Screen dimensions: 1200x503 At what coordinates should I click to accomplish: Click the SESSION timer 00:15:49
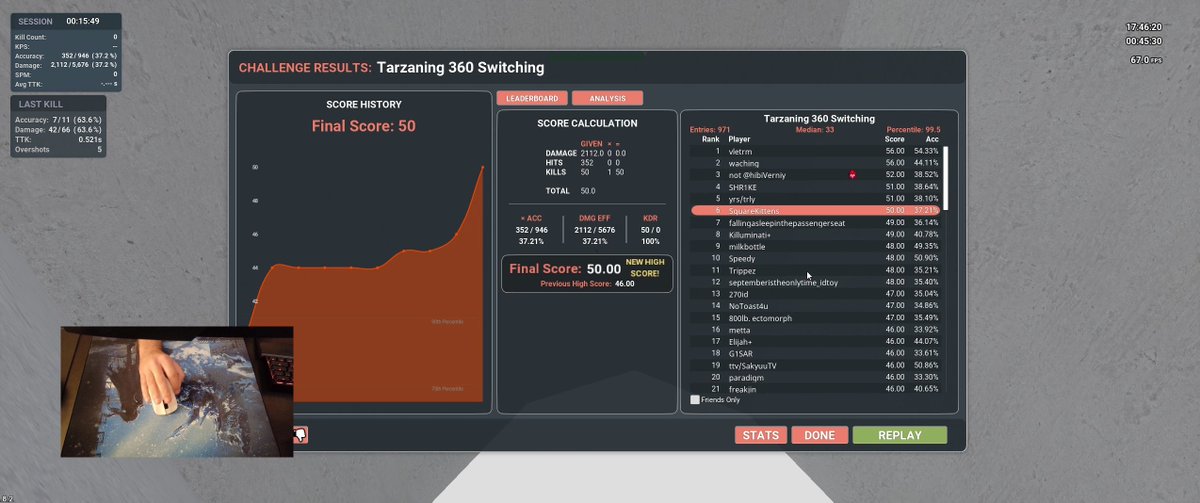[x=82, y=21]
